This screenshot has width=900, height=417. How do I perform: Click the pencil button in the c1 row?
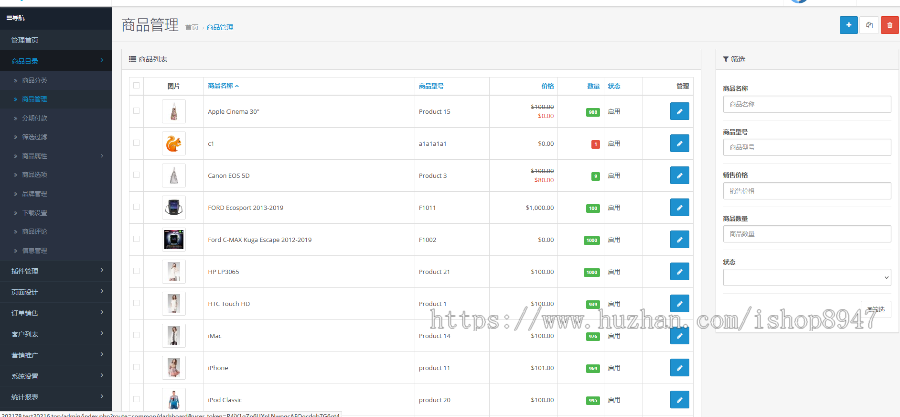pos(679,143)
